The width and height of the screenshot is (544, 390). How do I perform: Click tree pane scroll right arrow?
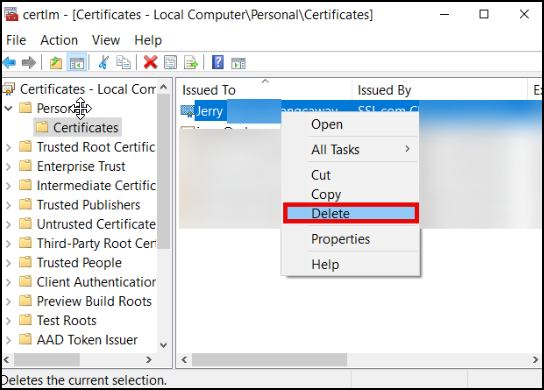pyautogui.click(x=149, y=359)
